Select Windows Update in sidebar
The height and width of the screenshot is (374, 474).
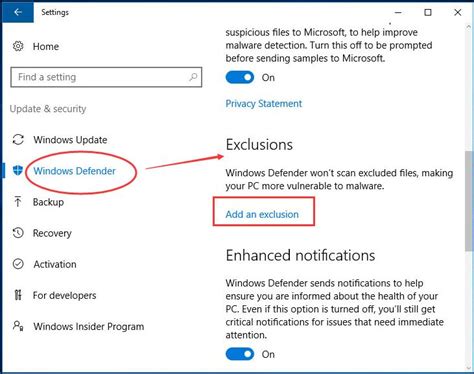(x=70, y=140)
